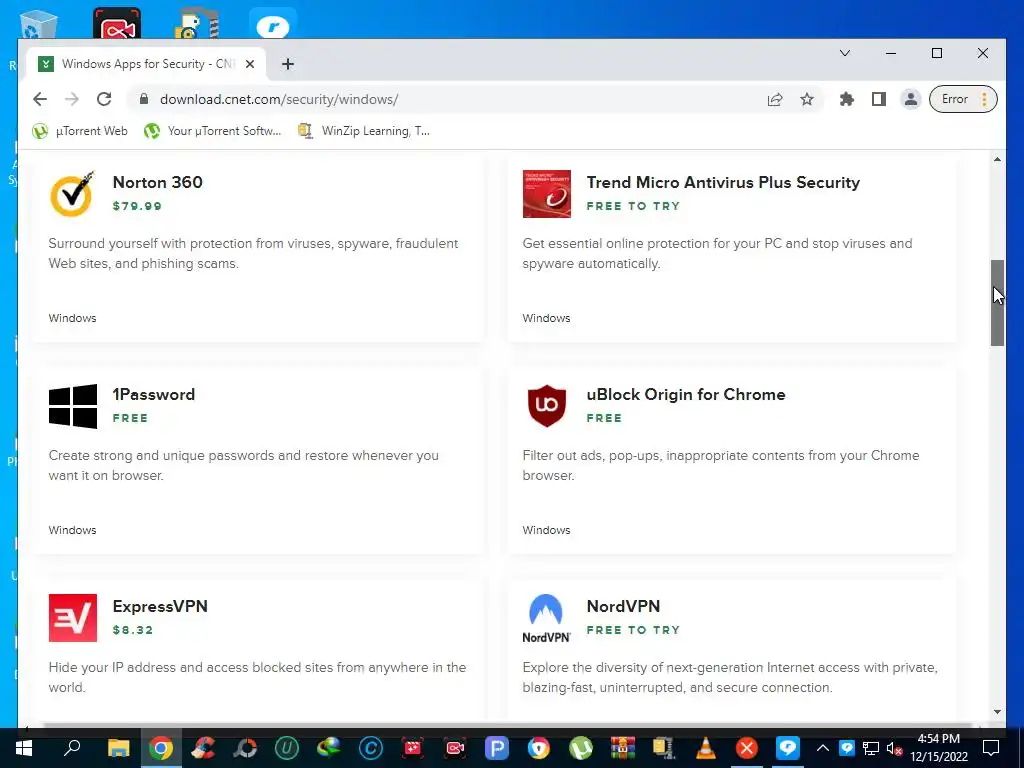This screenshot has width=1024, height=768.
Task: Click the uBlock Origin shield icon
Action: [x=547, y=406]
